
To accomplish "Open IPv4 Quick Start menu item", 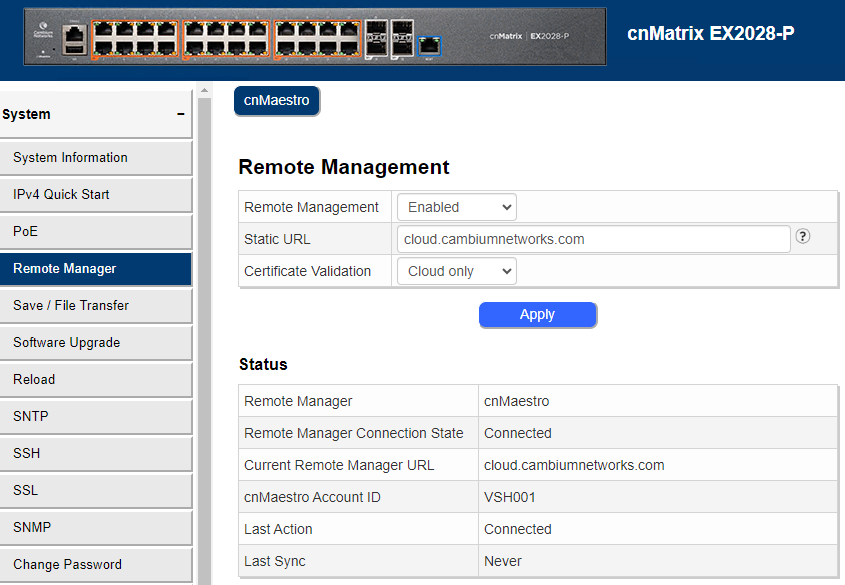I will [96, 194].
